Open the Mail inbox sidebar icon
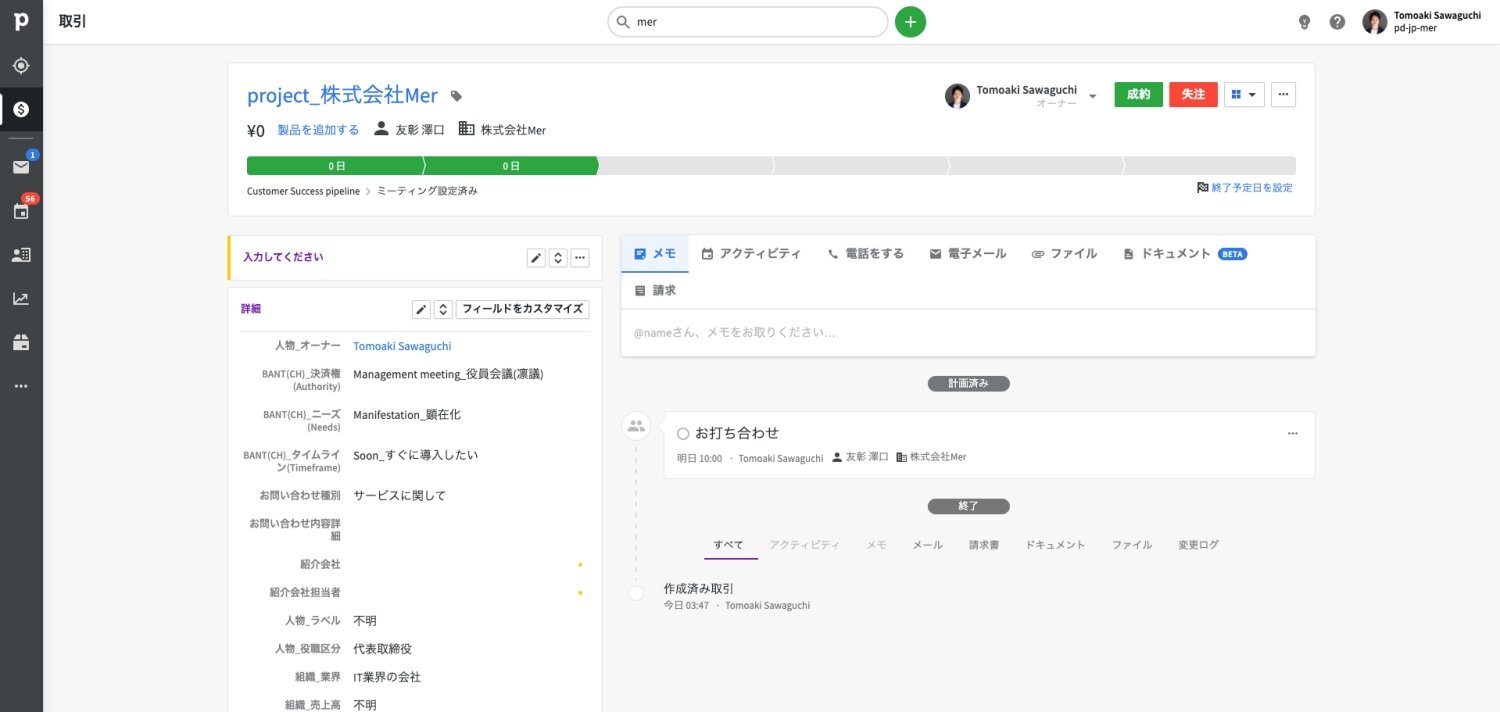This screenshot has height=712, width=1500. click(x=21, y=167)
